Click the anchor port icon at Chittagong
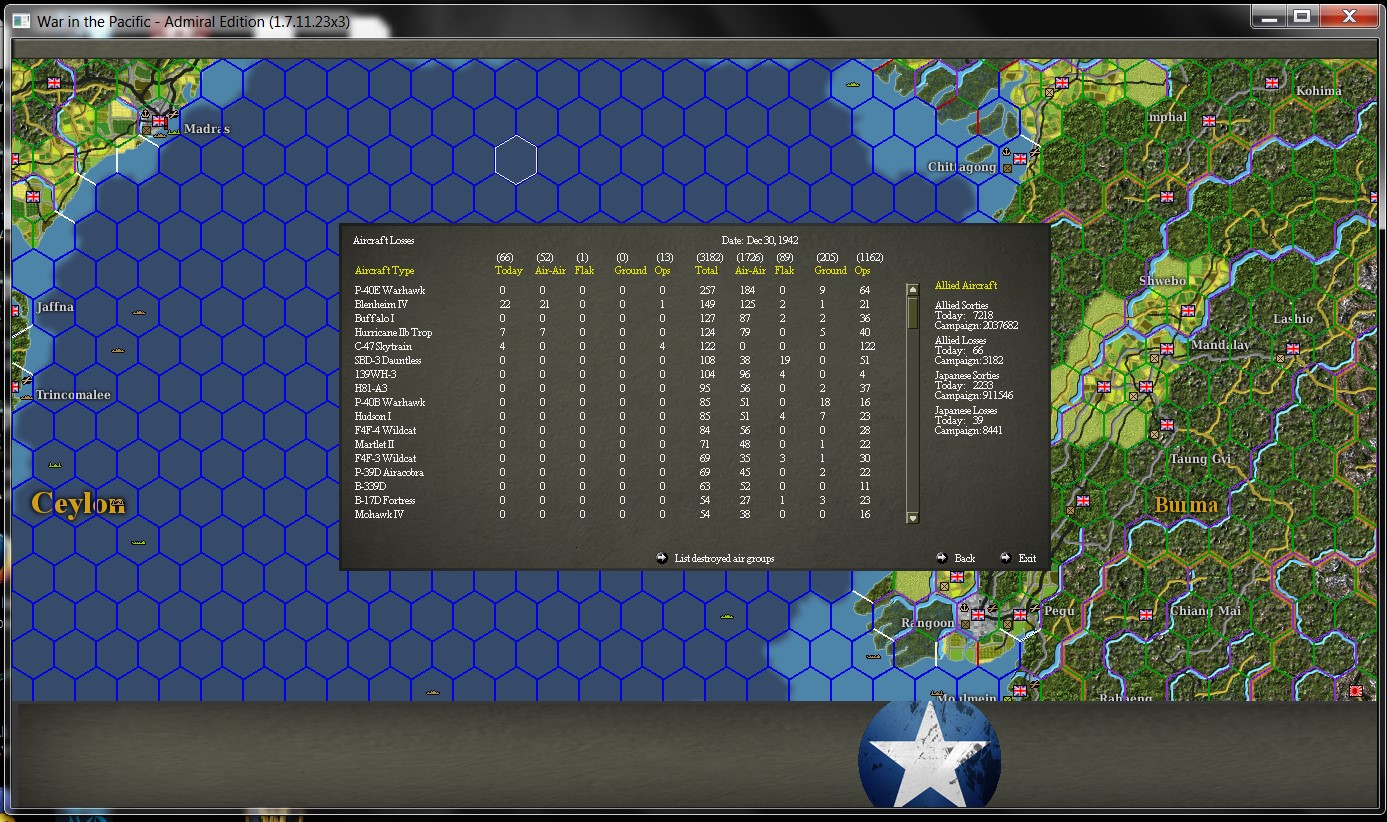1387x822 pixels. (x=1007, y=151)
